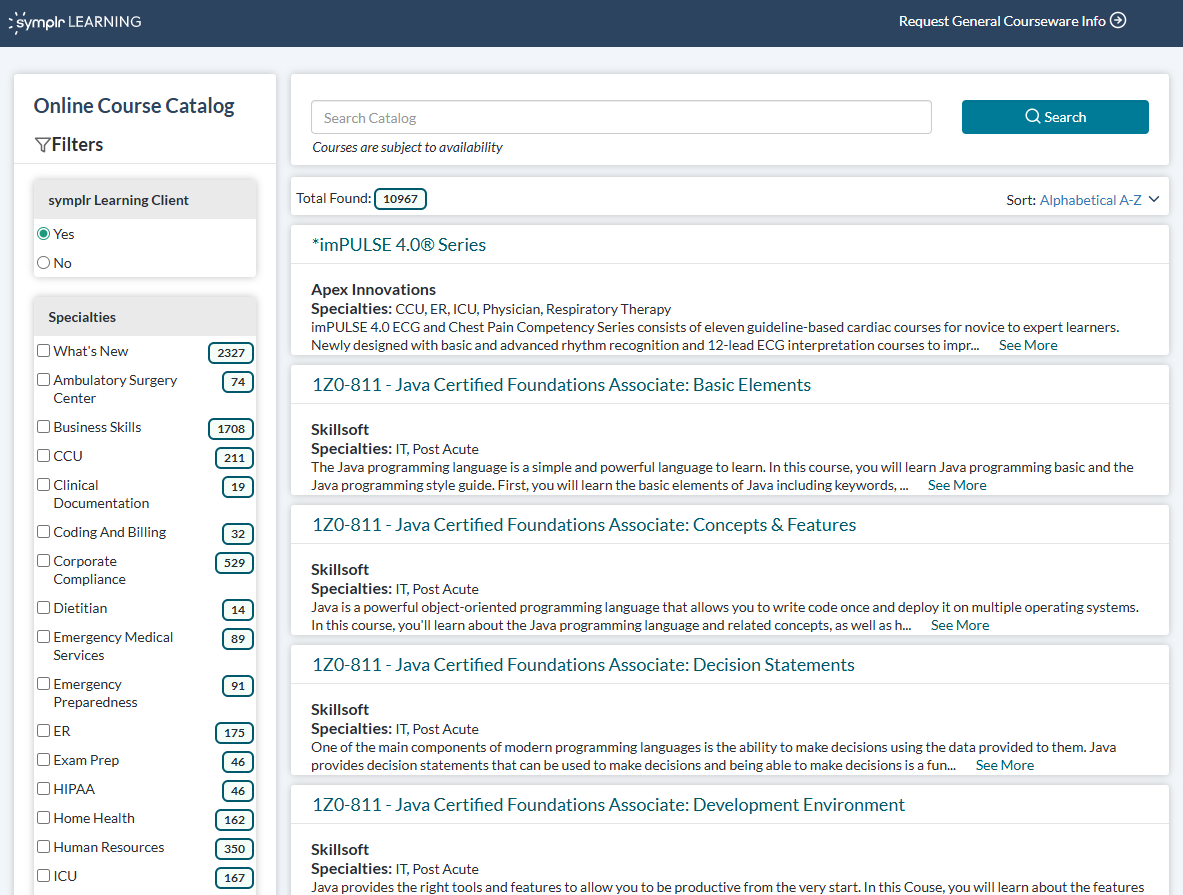1183x895 pixels.
Task: Check the ICU specialty filter
Action: tap(44, 875)
